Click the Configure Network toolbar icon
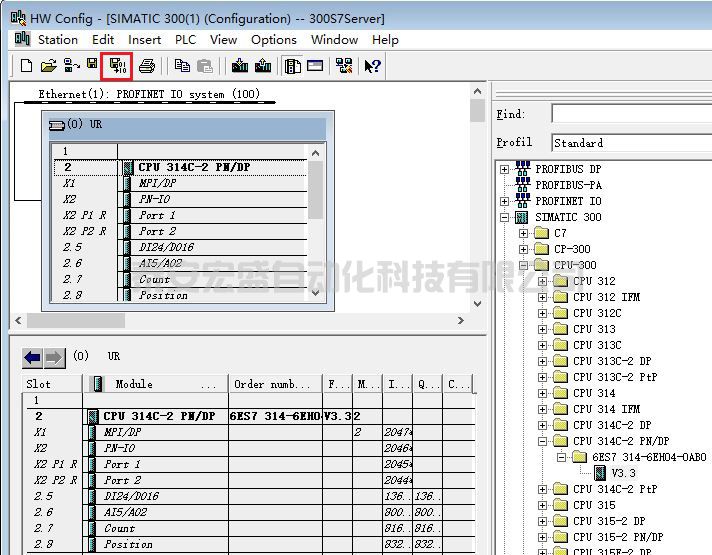Screen dimensions: 712x555 [x=344, y=66]
